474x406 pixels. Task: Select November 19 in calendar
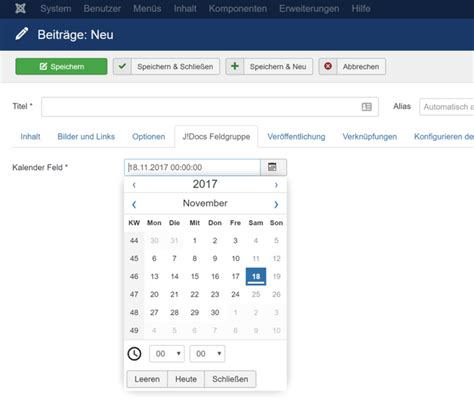[x=276, y=276]
